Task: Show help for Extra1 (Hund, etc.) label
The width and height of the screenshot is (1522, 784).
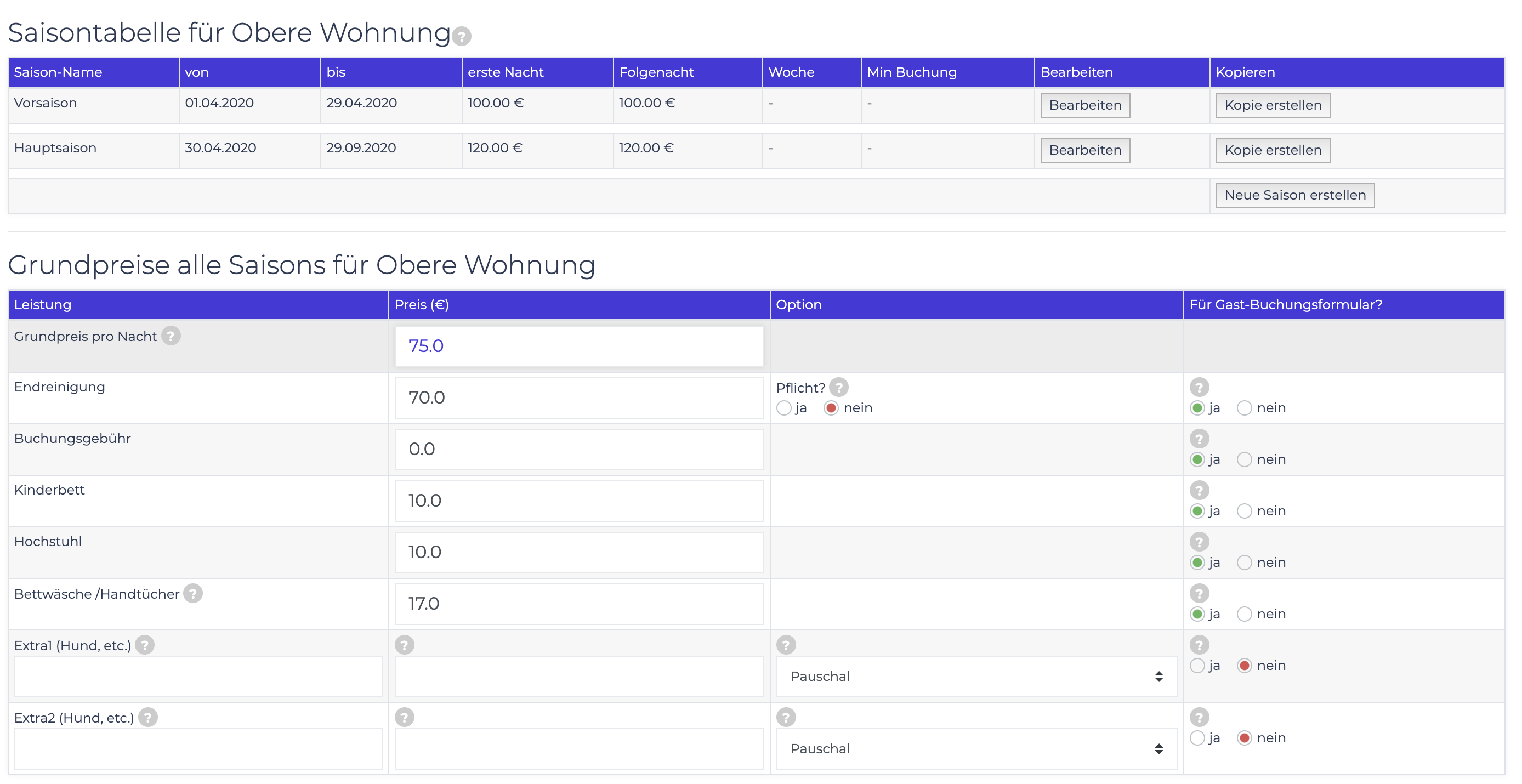Action: point(144,645)
